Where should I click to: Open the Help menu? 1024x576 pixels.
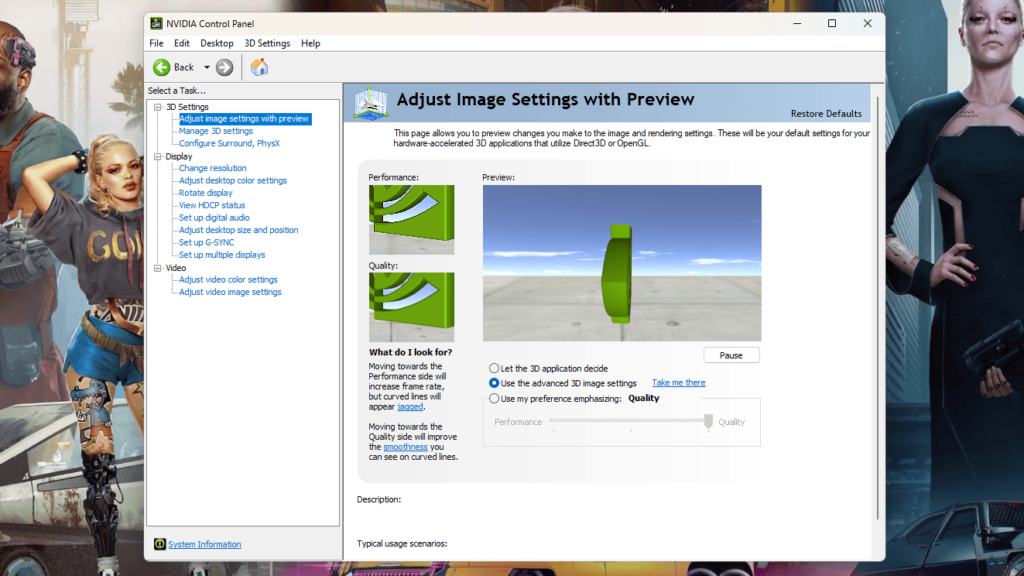(311, 43)
